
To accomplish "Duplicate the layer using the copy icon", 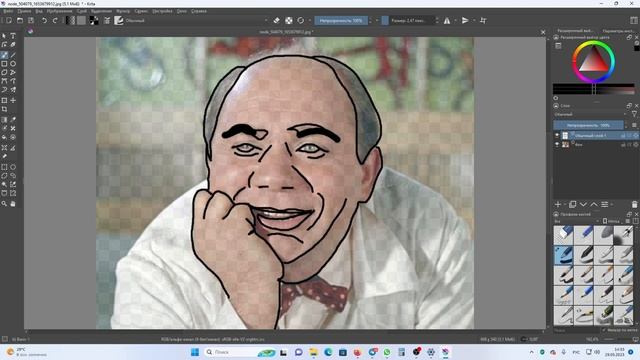I will [x=573, y=204].
